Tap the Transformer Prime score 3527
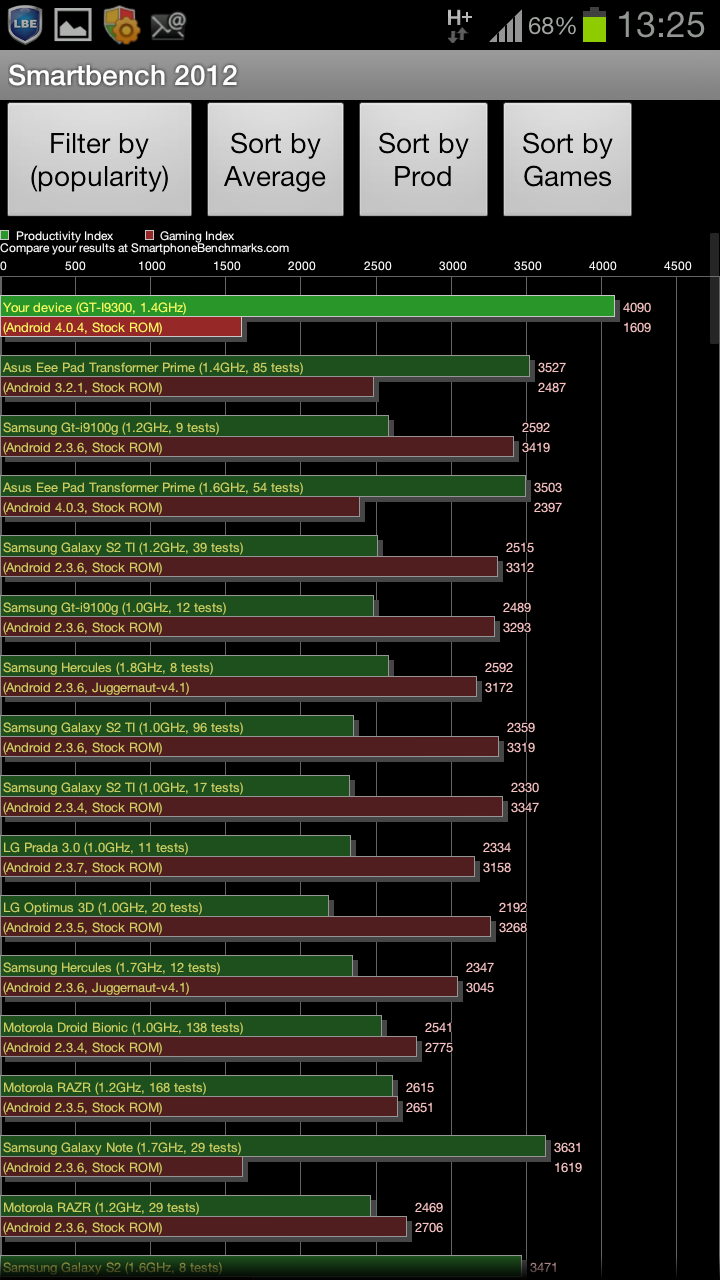 552,368
